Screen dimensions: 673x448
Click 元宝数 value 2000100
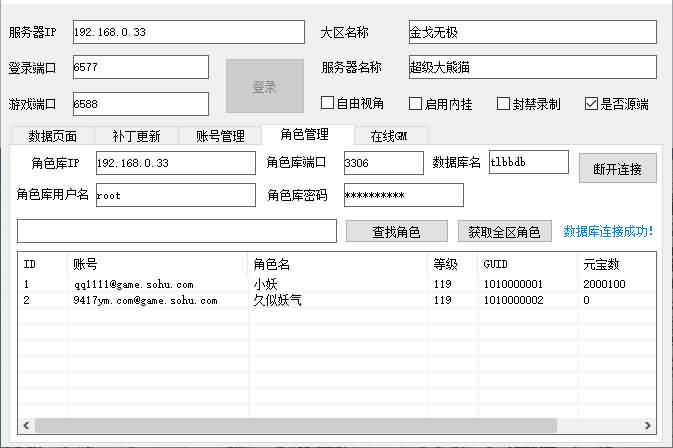[604, 284]
